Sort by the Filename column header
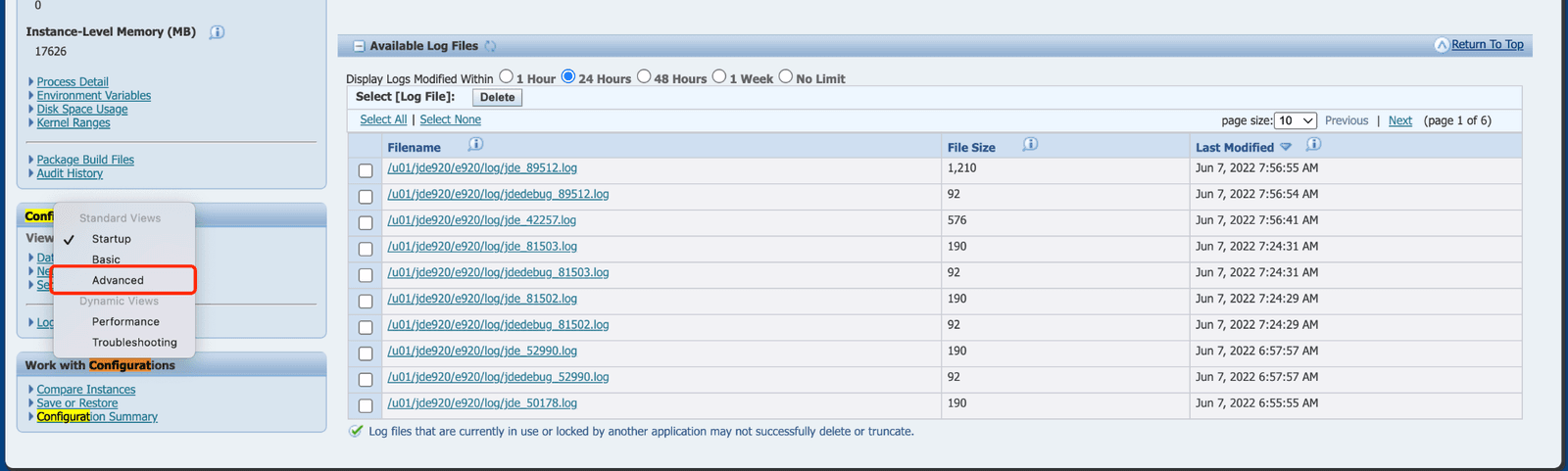Image resolution: width=1568 pixels, height=471 pixels. 414,148
